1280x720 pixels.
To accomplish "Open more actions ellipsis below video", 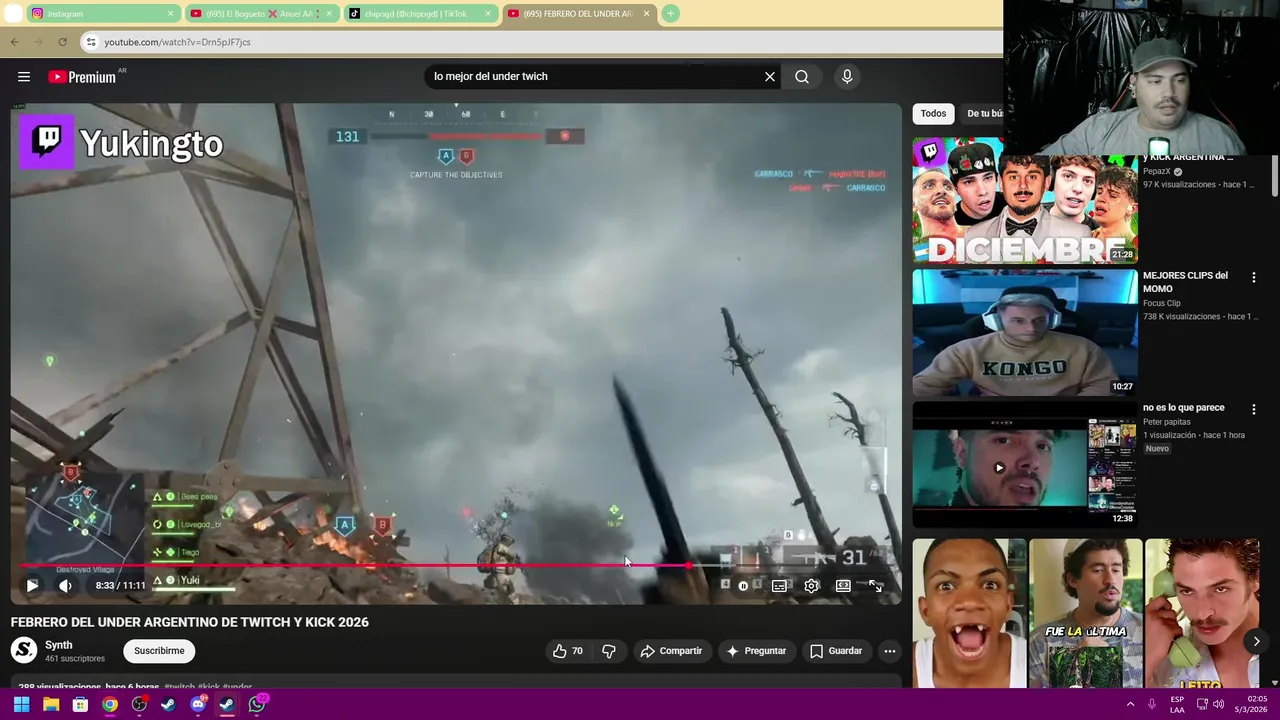I will [889, 651].
